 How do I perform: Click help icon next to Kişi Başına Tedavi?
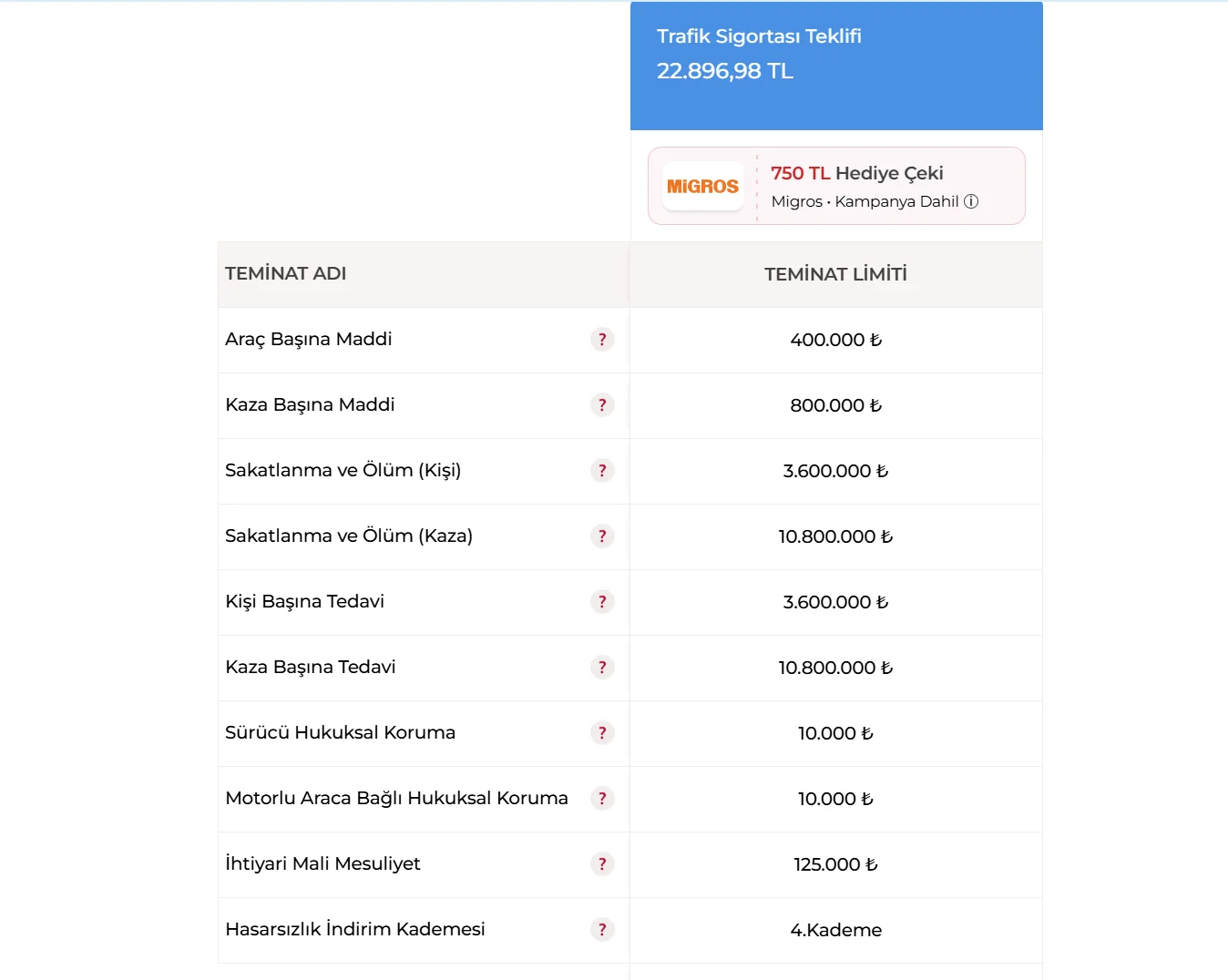(x=602, y=602)
